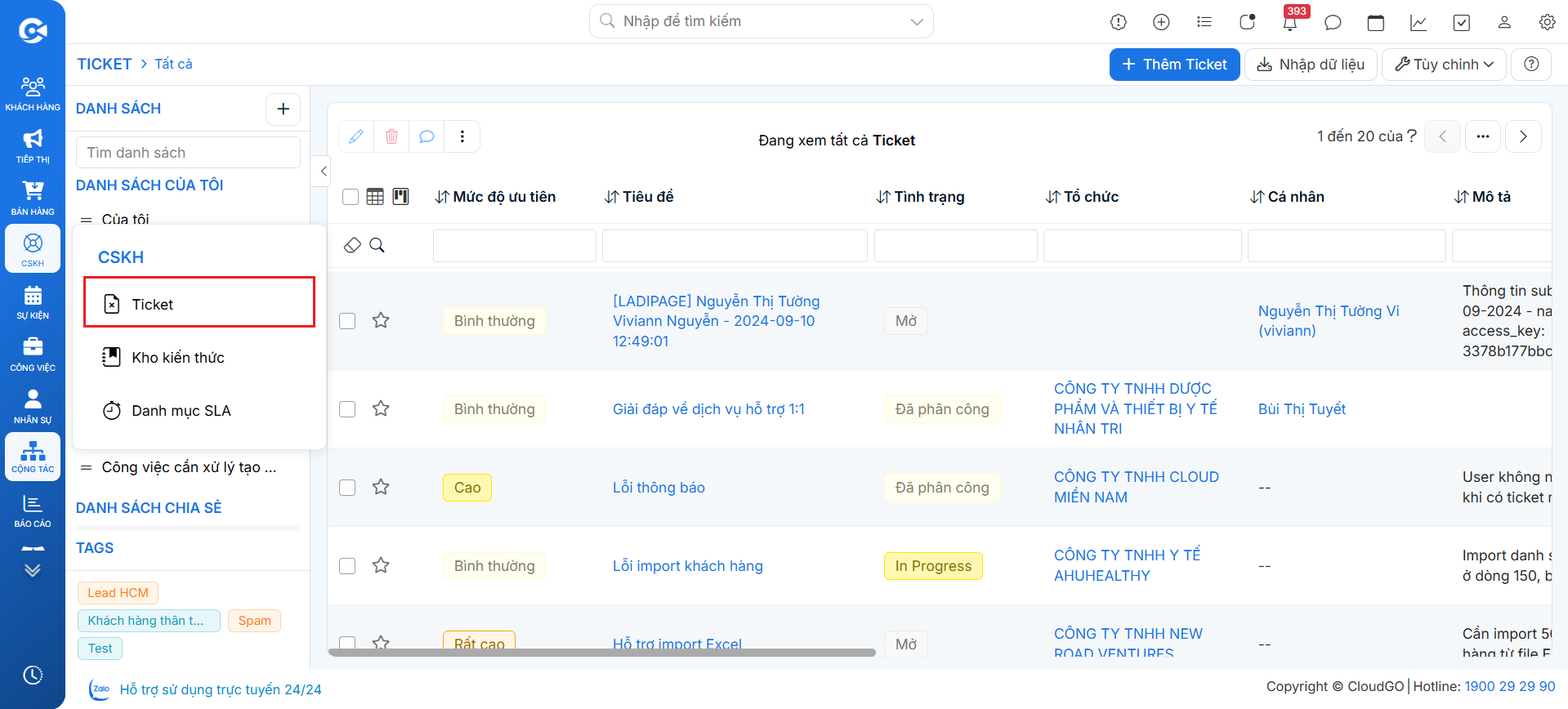
Task: Tick checkbox for Lỗi thông báo ticket
Action: 347,488
